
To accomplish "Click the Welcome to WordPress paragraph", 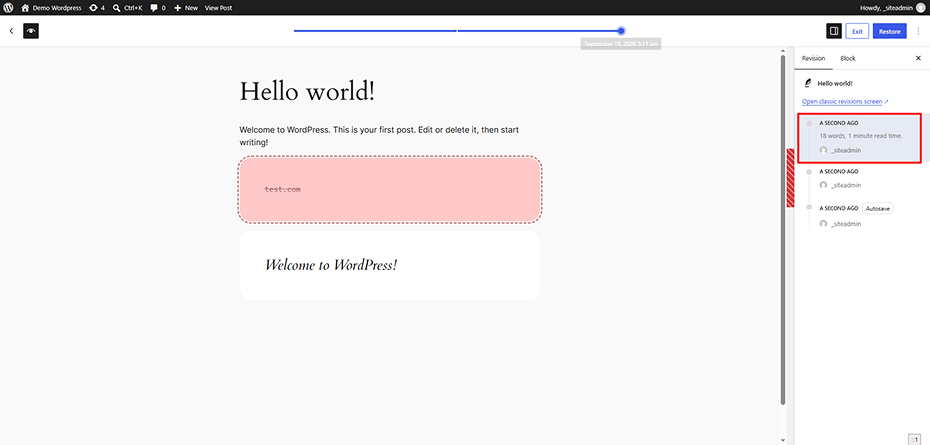I will 379,136.
